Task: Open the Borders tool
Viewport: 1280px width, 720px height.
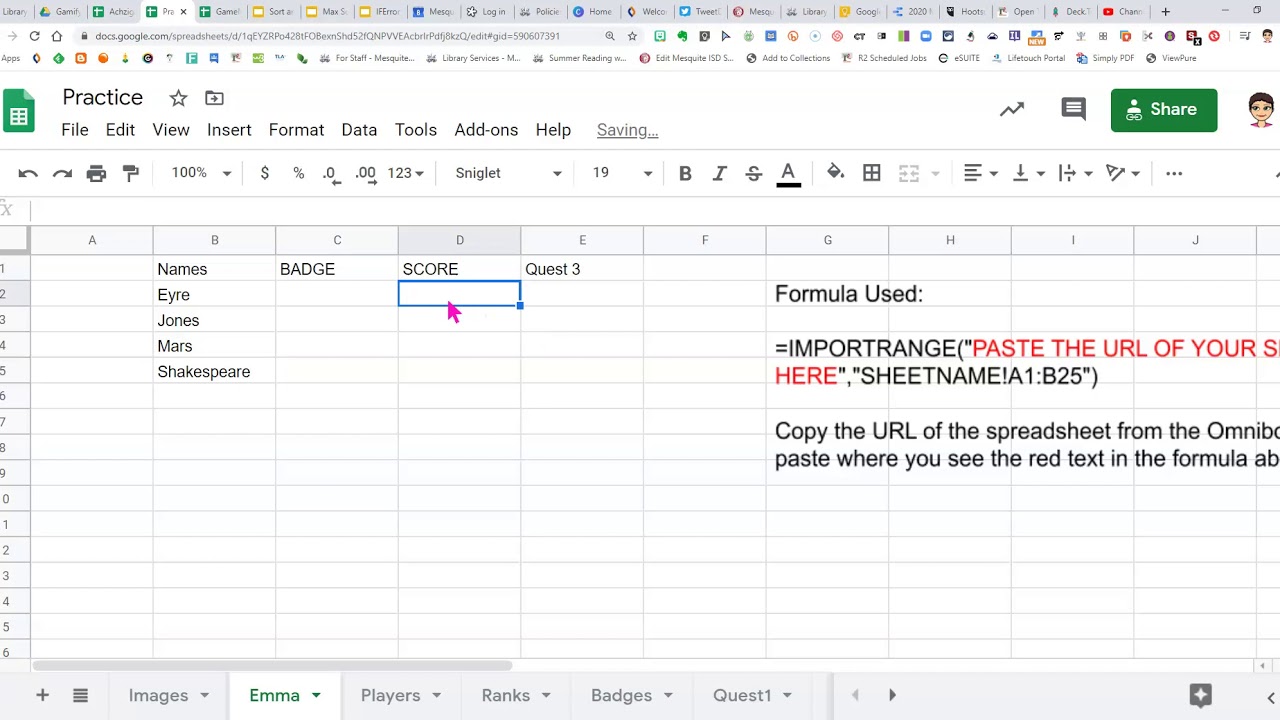Action: pyautogui.click(x=872, y=173)
